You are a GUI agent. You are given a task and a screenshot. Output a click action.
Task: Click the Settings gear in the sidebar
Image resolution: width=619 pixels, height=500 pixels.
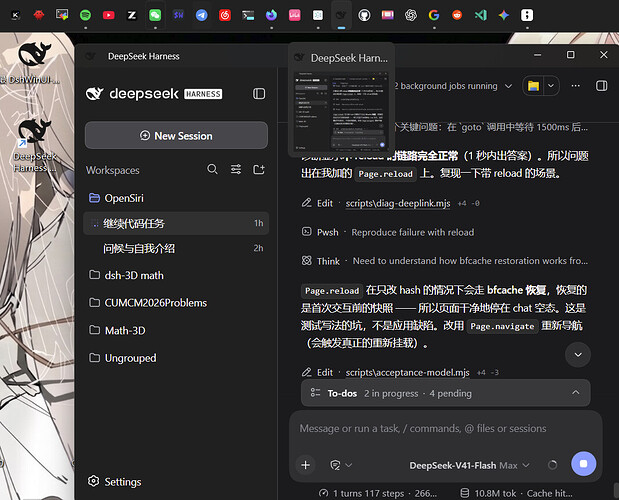click(94, 481)
